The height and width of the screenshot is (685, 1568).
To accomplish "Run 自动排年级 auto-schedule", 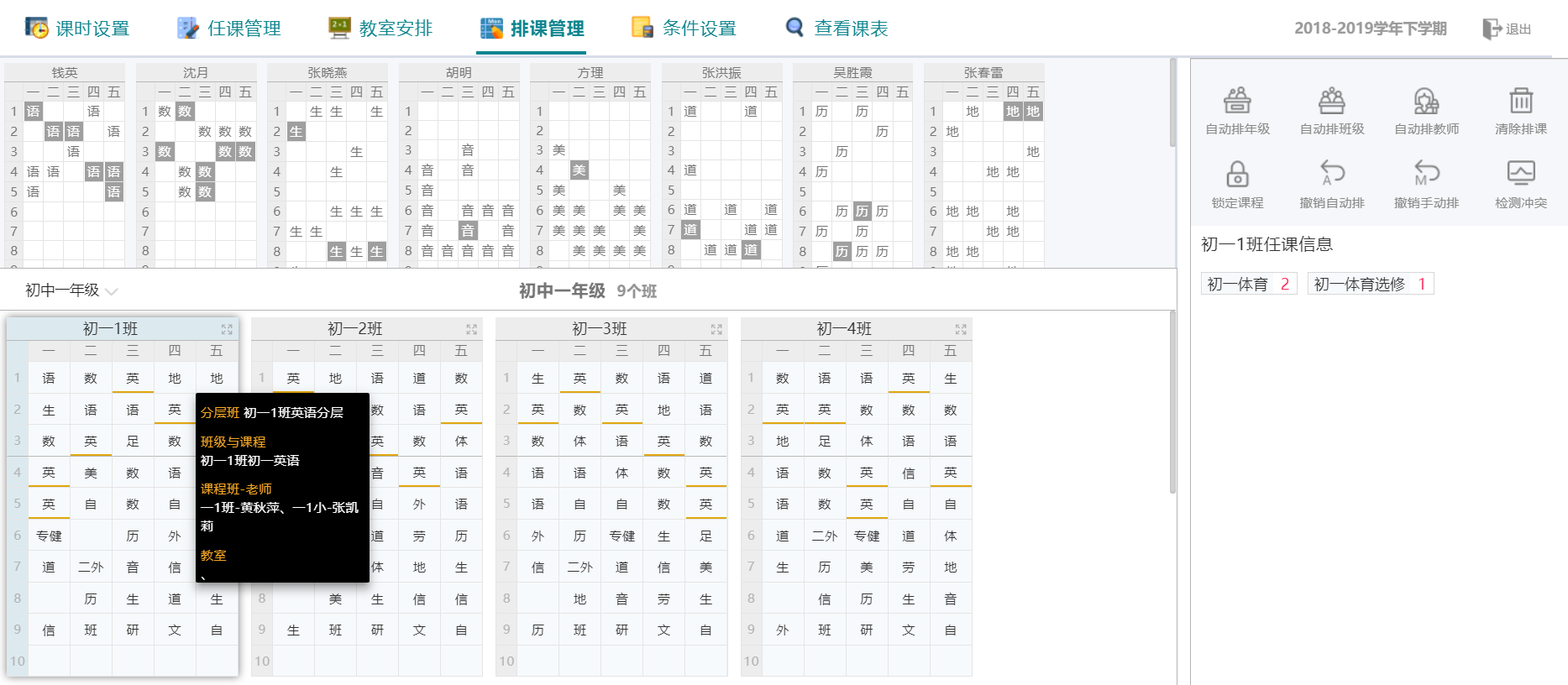I will (1237, 111).
